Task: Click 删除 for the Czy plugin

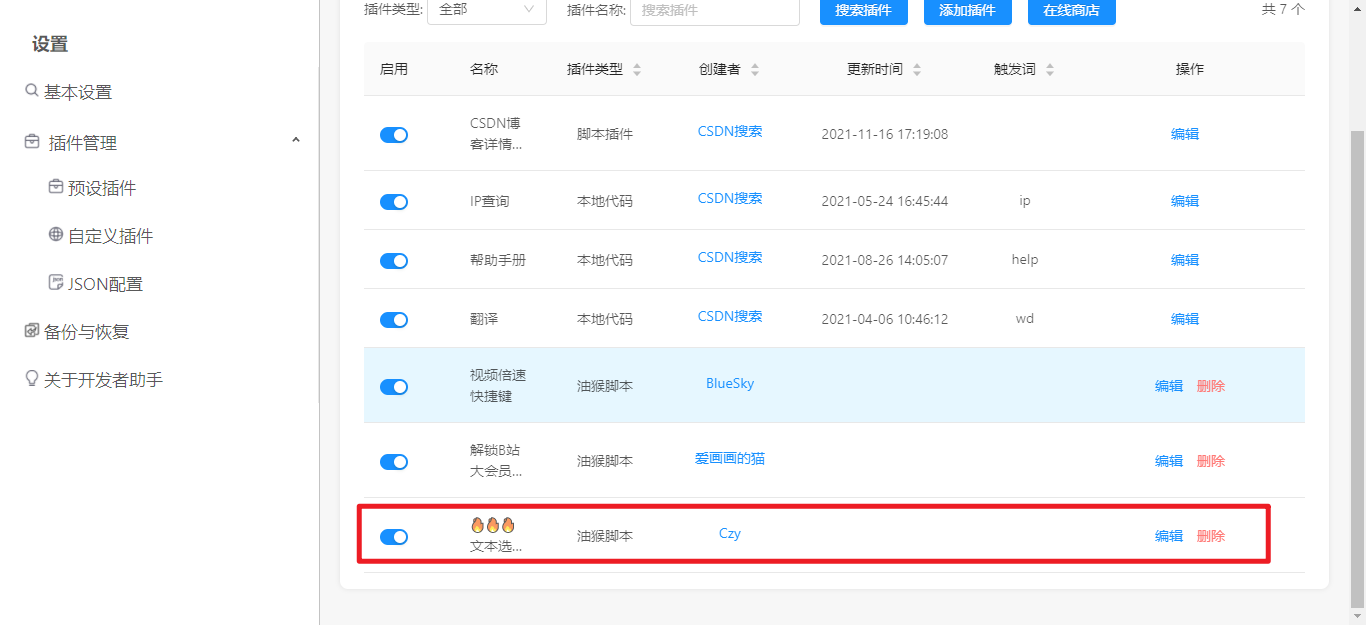Action: tap(1211, 536)
